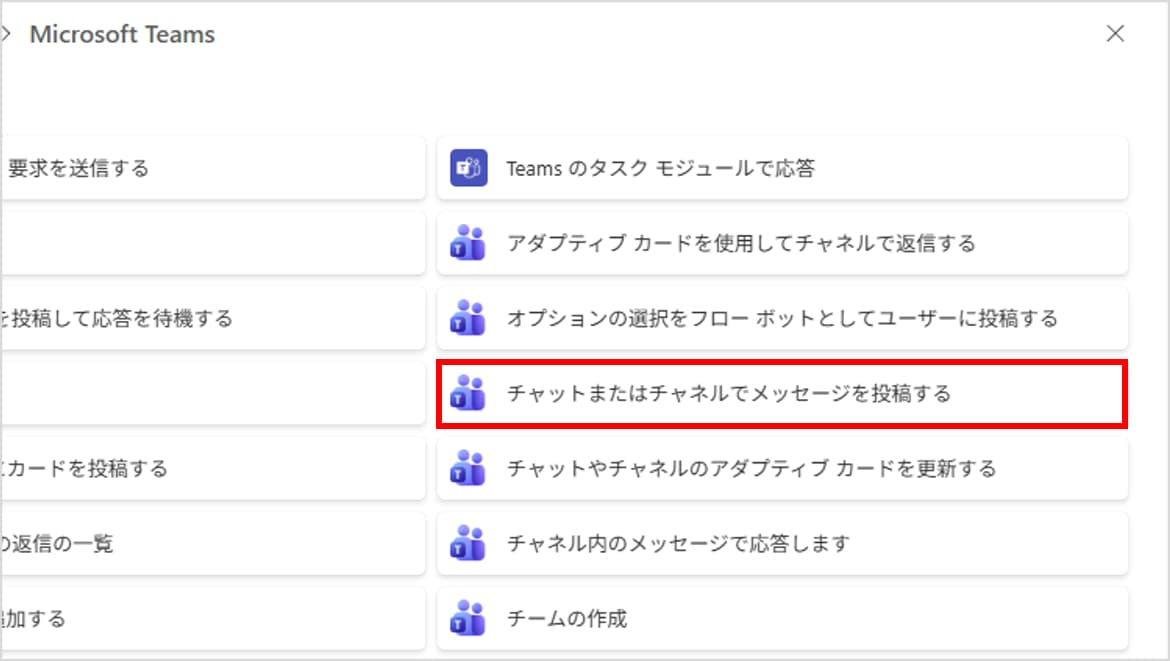Choose the チームの作成 action
This screenshot has width=1170, height=661.
click(x=567, y=618)
